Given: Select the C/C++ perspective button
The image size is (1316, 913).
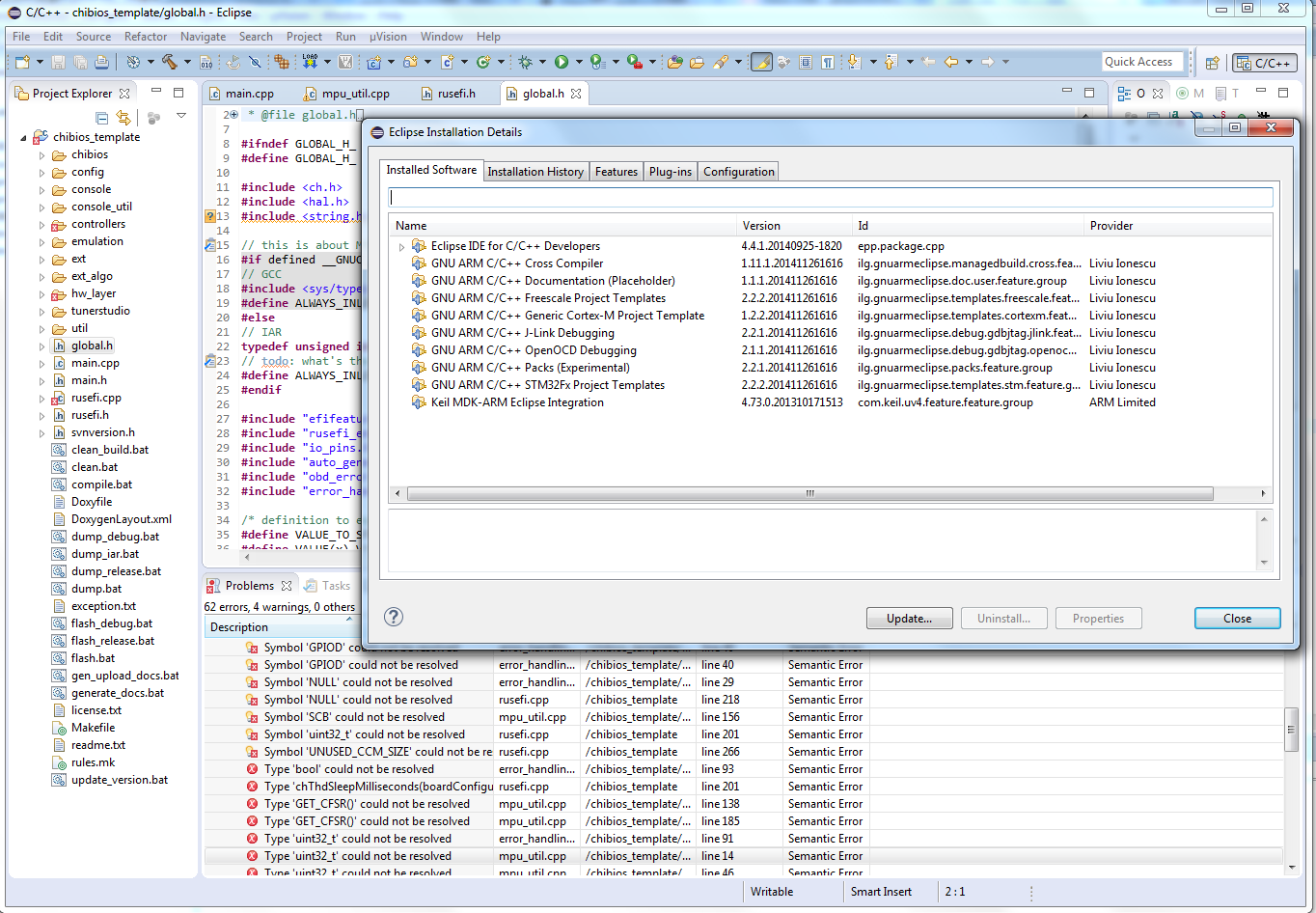Looking at the screenshot, I should pos(1265,63).
